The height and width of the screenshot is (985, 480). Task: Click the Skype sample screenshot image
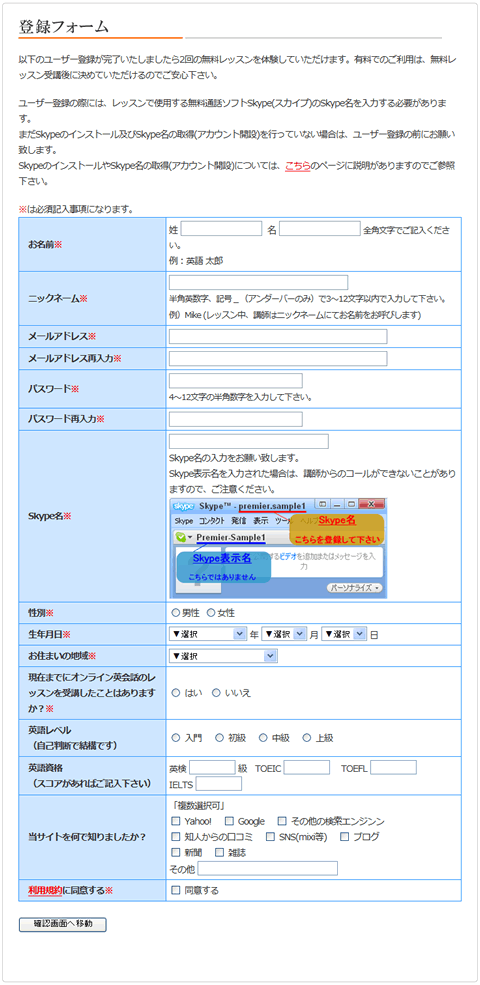pos(278,548)
